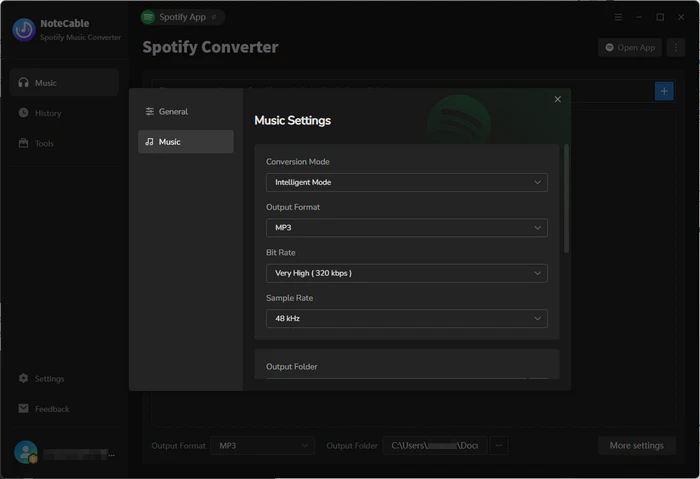Viewport: 700px width, 479px height.
Task: Open Settings in the sidebar
Action: coord(64,379)
